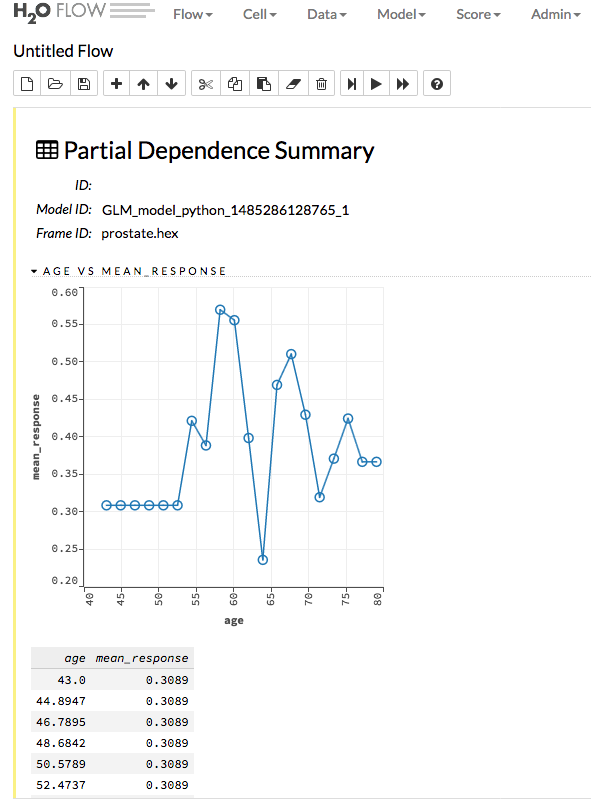Image resolution: width=591 pixels, height=805 pixels.
Task: Create a new flow
Action: tap(26, 83)
